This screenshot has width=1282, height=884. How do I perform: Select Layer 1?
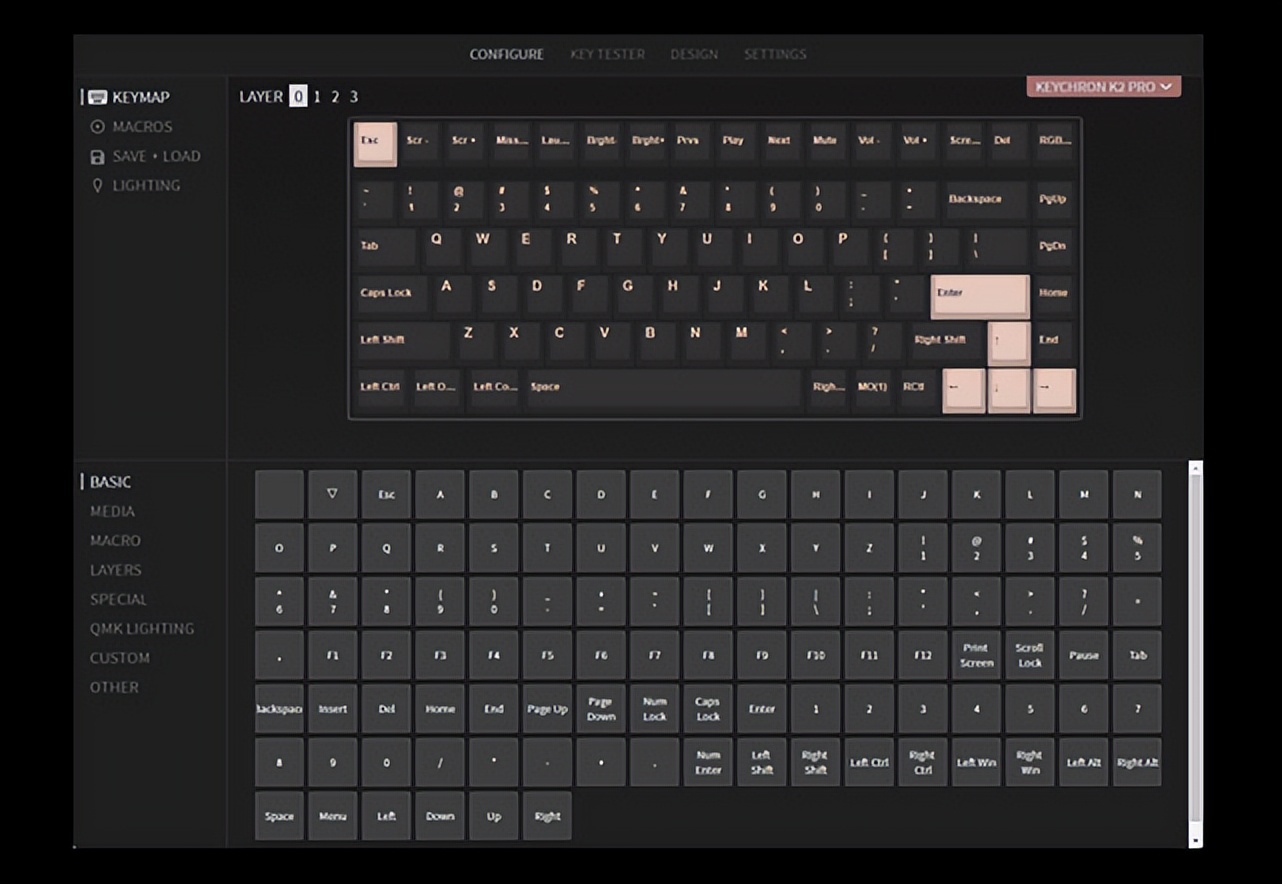pyautogui.click(x=316, y=96)
